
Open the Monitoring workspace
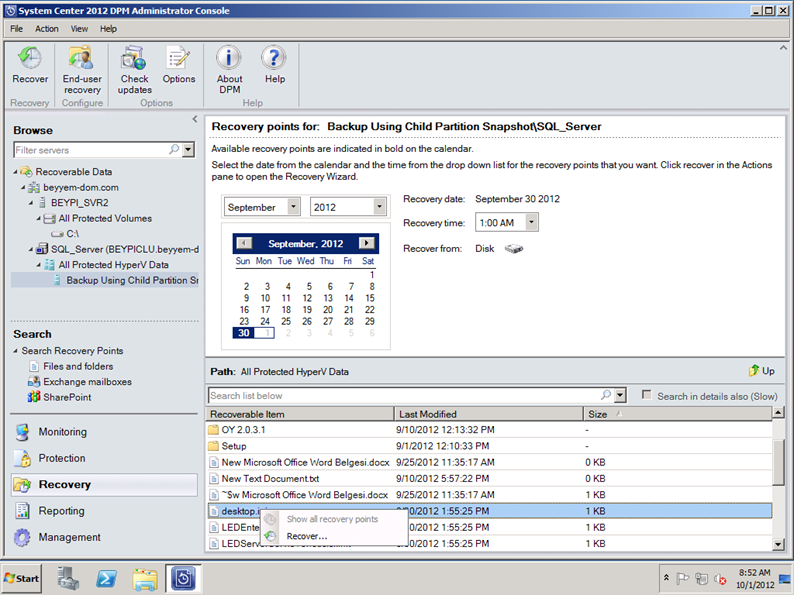click(x=62, y=432)
